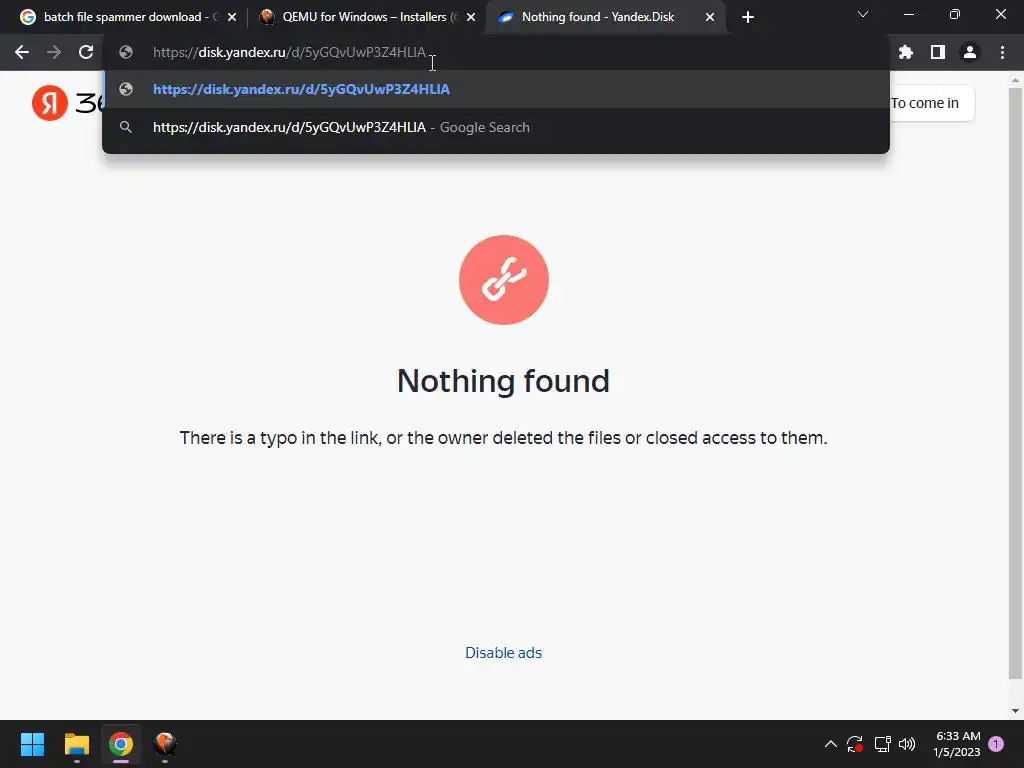
Task: Toggle the browser side panel
Action: coord(938,52)
